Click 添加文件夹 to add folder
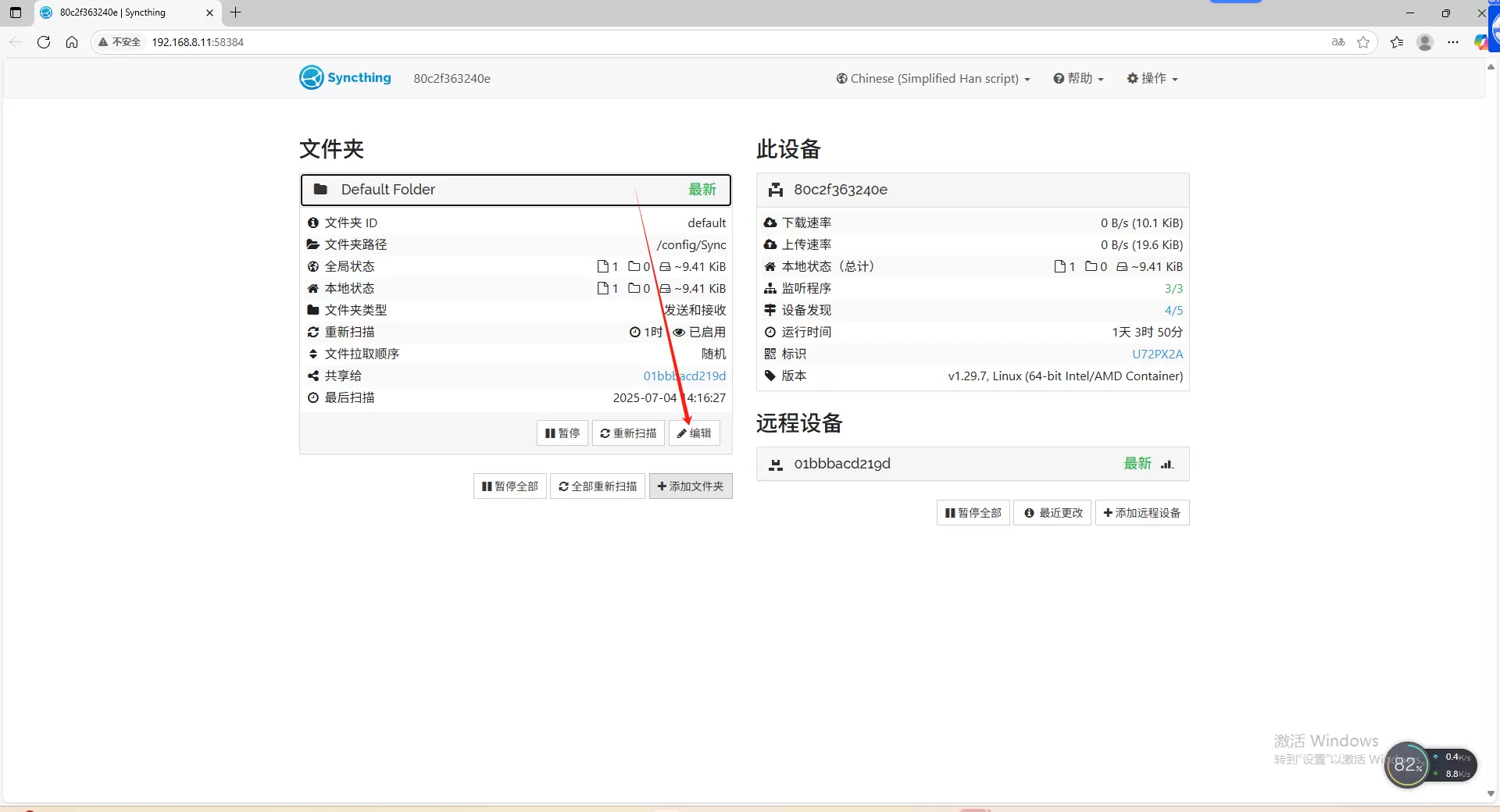 point(691,486)
